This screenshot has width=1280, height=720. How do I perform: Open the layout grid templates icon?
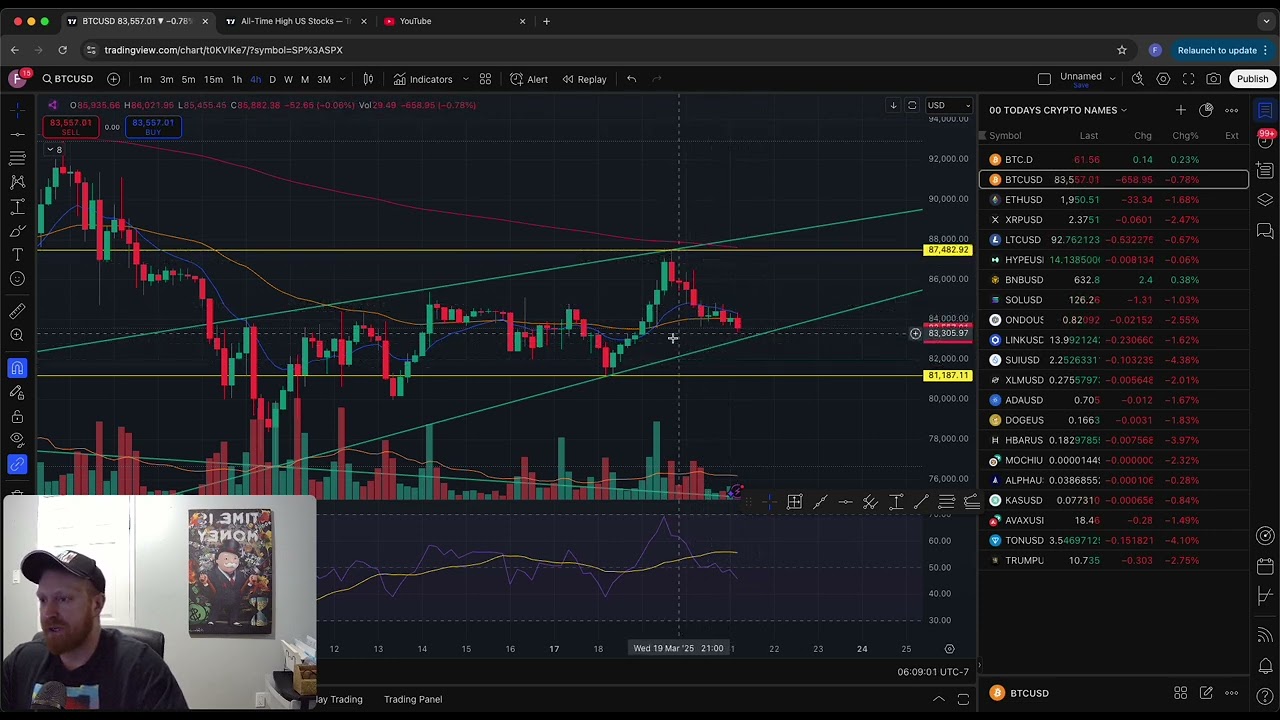485,79
